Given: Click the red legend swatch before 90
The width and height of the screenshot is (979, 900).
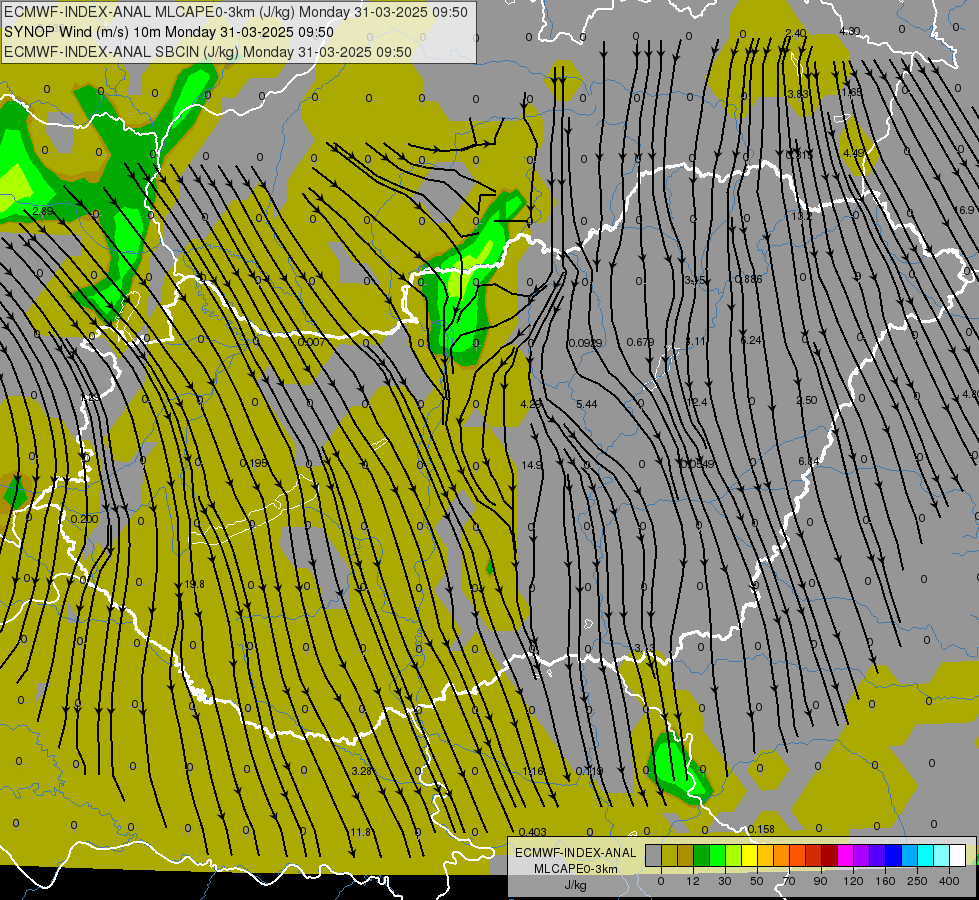Looking at the screenshot, I should click(x=814, y=855).
